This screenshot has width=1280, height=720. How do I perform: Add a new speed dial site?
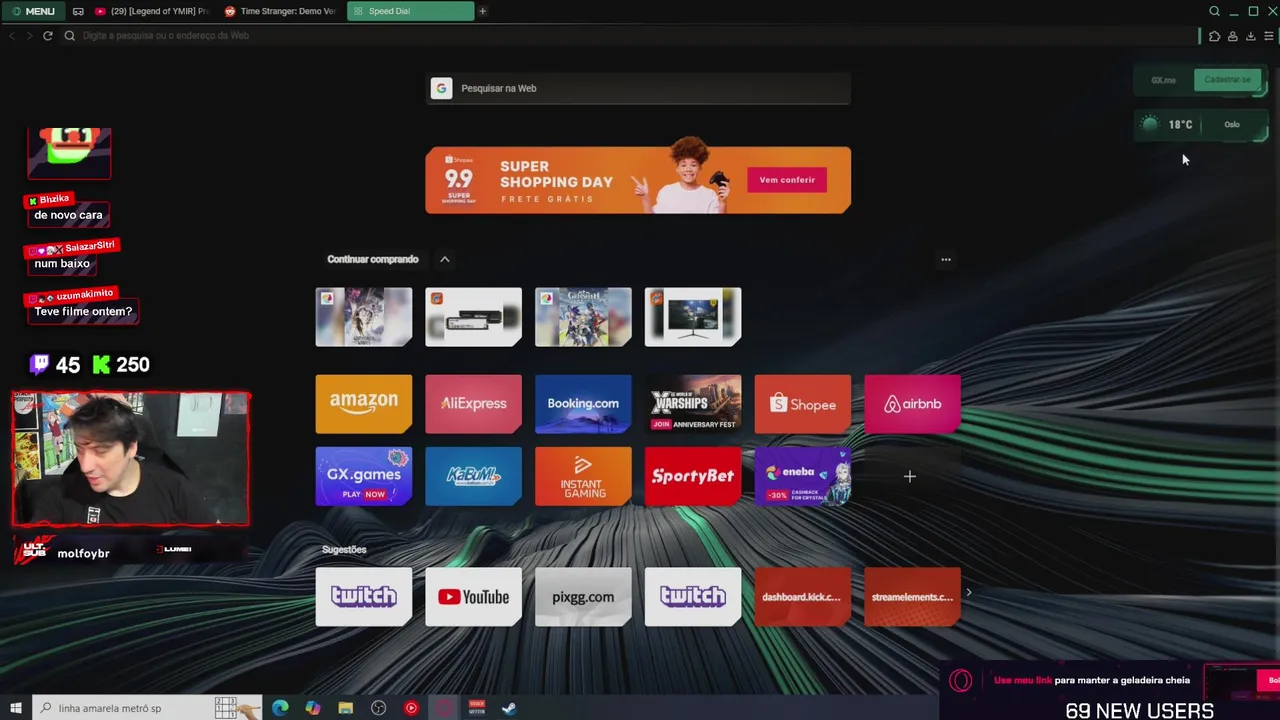910,477
